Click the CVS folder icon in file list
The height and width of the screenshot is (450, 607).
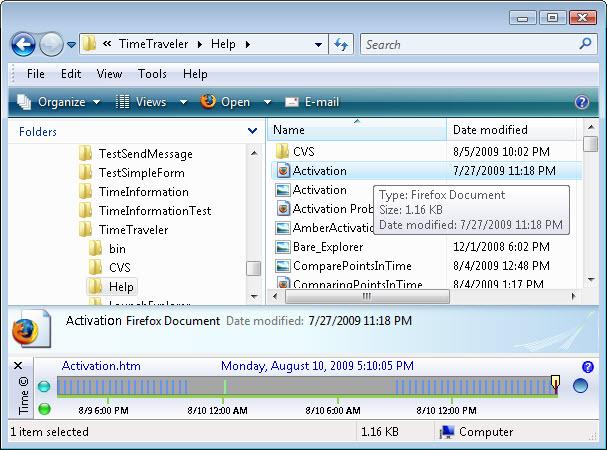(x=283, y=151)
